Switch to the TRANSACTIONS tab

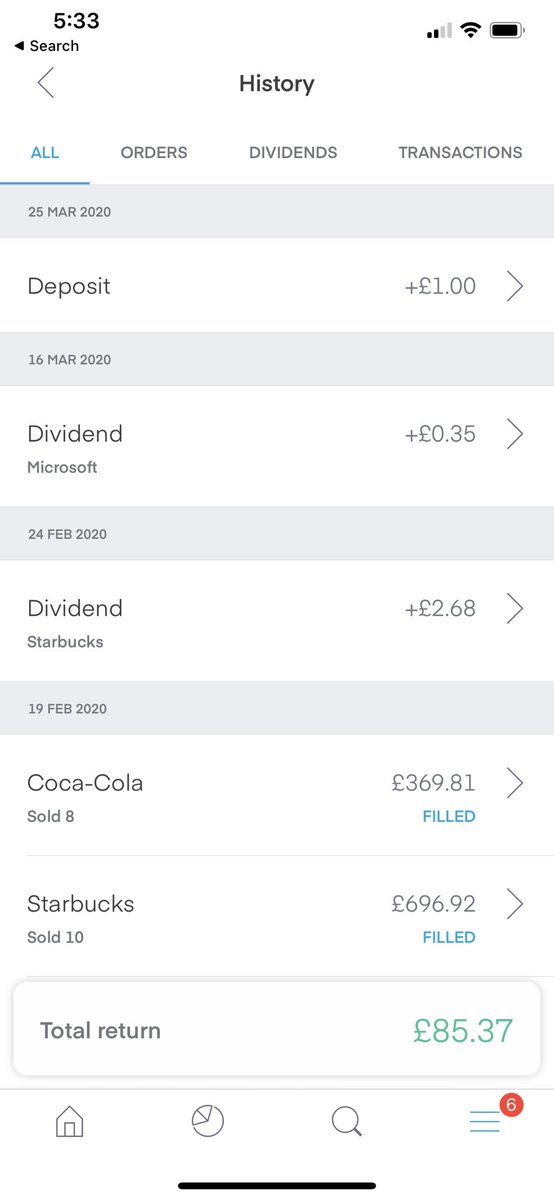[460, 153]
